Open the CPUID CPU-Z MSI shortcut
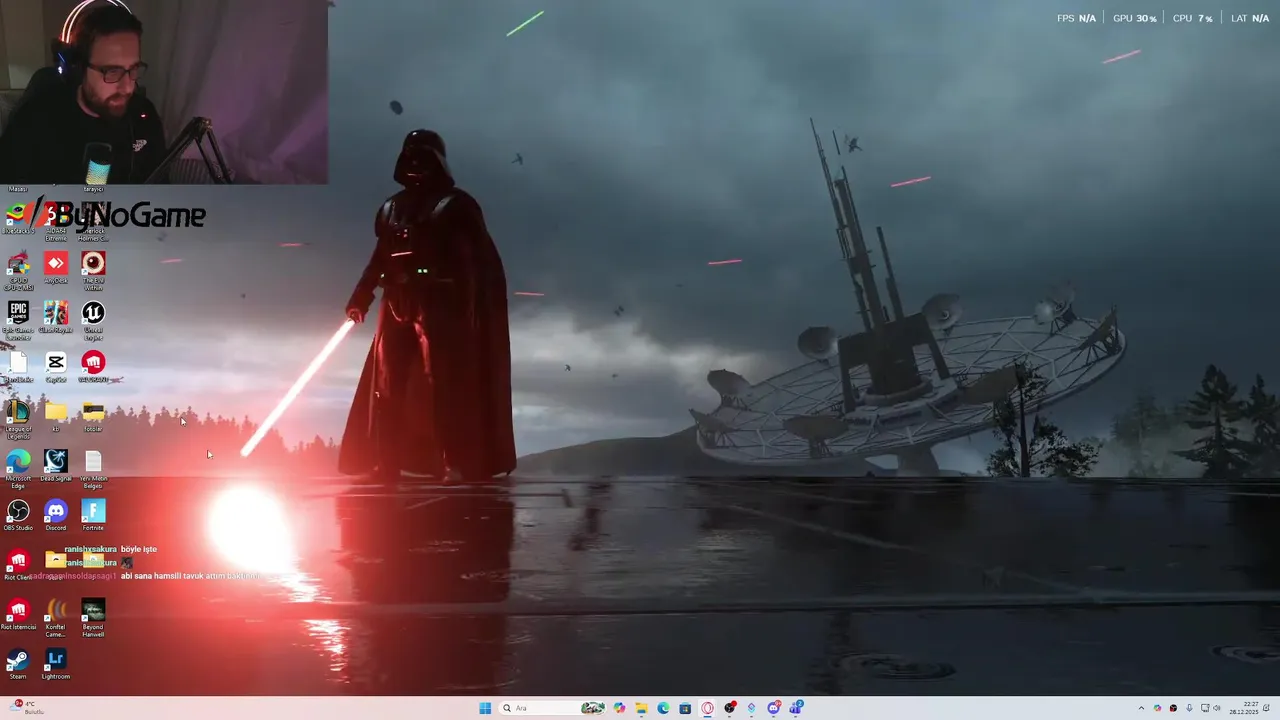Viewport: 1280px width, 720px height. pyautogui.click(x=18, y=271)
